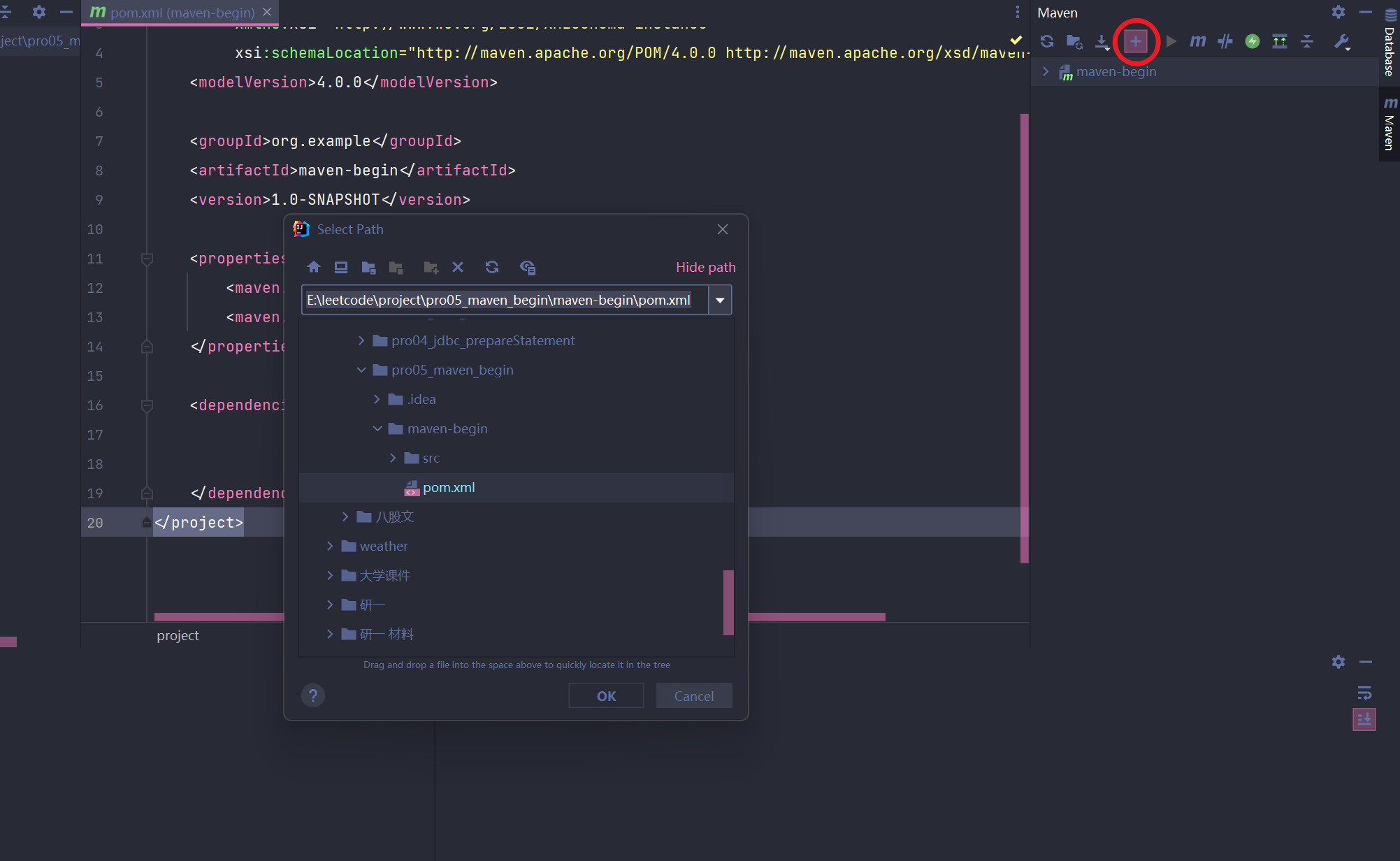
Task: Toggle scroll to end in bottom panel
Action: tap(1364, 719)
